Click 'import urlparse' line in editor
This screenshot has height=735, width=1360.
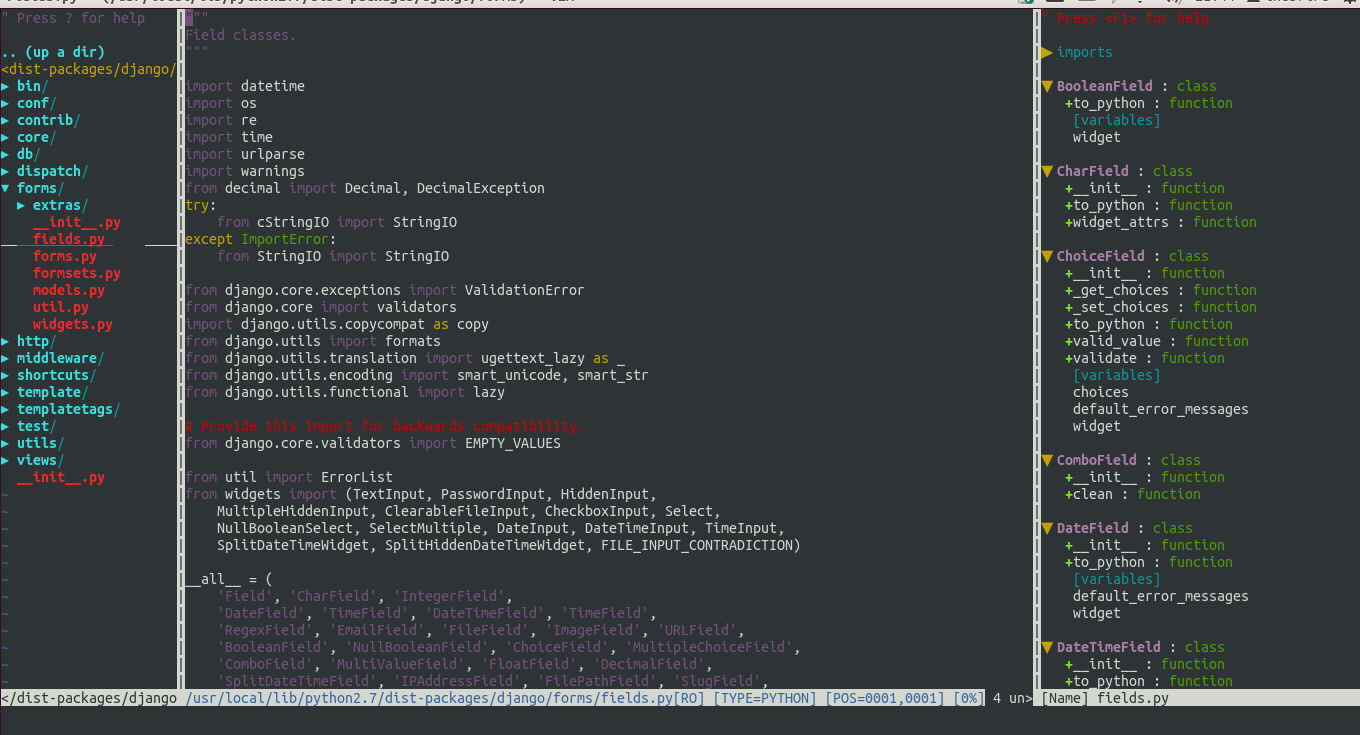(245, 154)
